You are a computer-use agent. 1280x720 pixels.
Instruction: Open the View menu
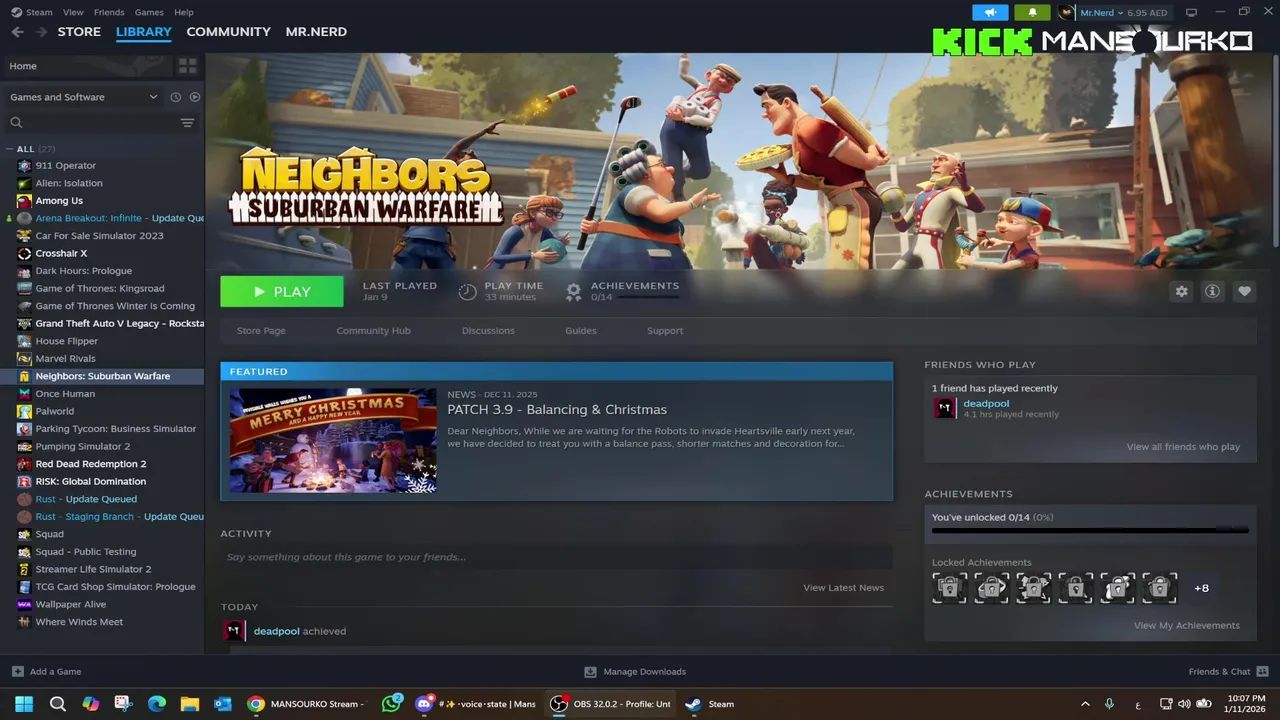(73, 12)
